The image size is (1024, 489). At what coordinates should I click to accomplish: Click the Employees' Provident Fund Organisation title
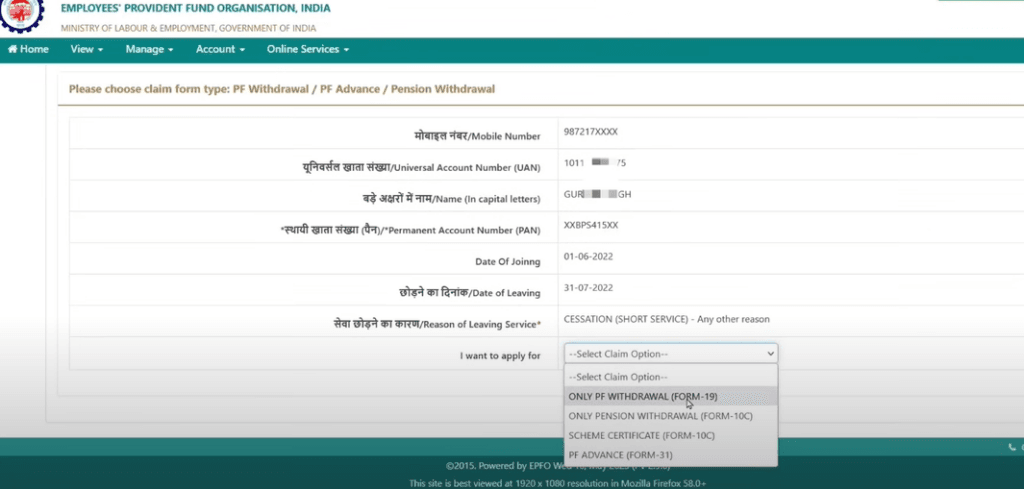195,8
